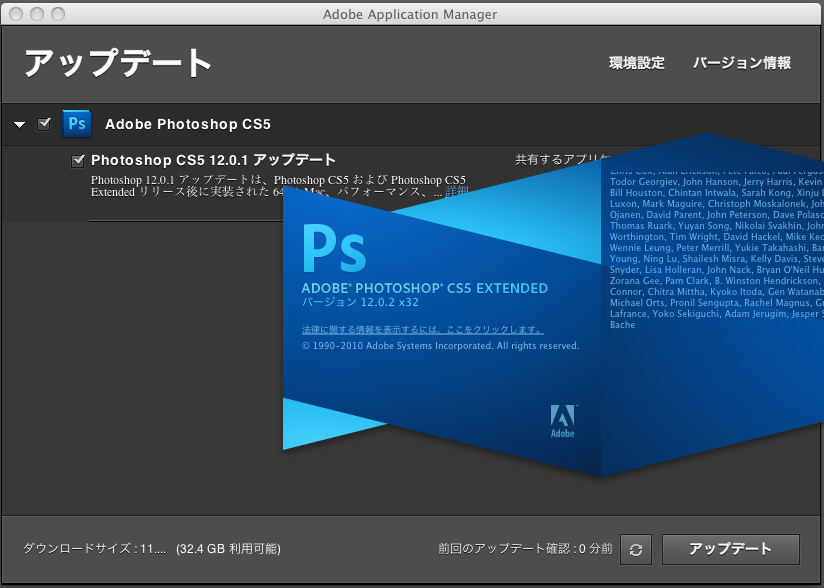Click the ダウンロードサイズ text in the footer
Image resolution: width=824 pixels, height=588 pixels.
pos(95,549)
